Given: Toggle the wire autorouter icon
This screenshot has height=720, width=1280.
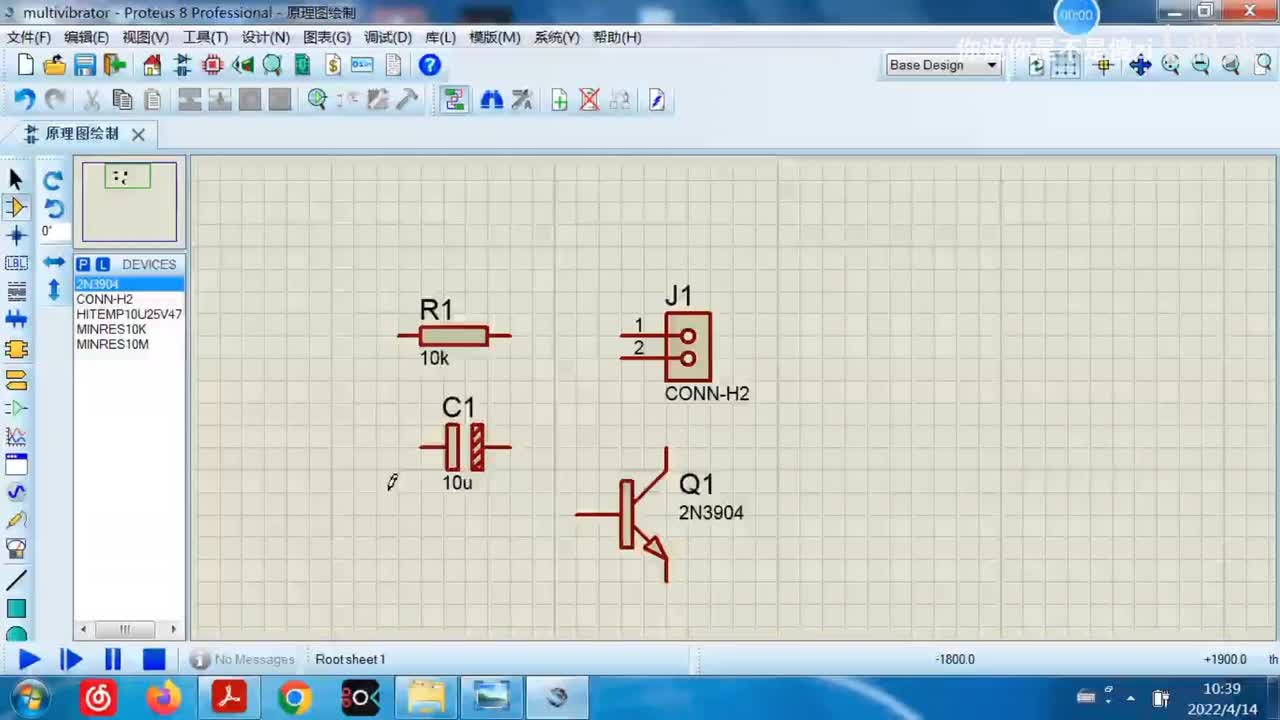Looking at the screenshot, I should [455, 100].
